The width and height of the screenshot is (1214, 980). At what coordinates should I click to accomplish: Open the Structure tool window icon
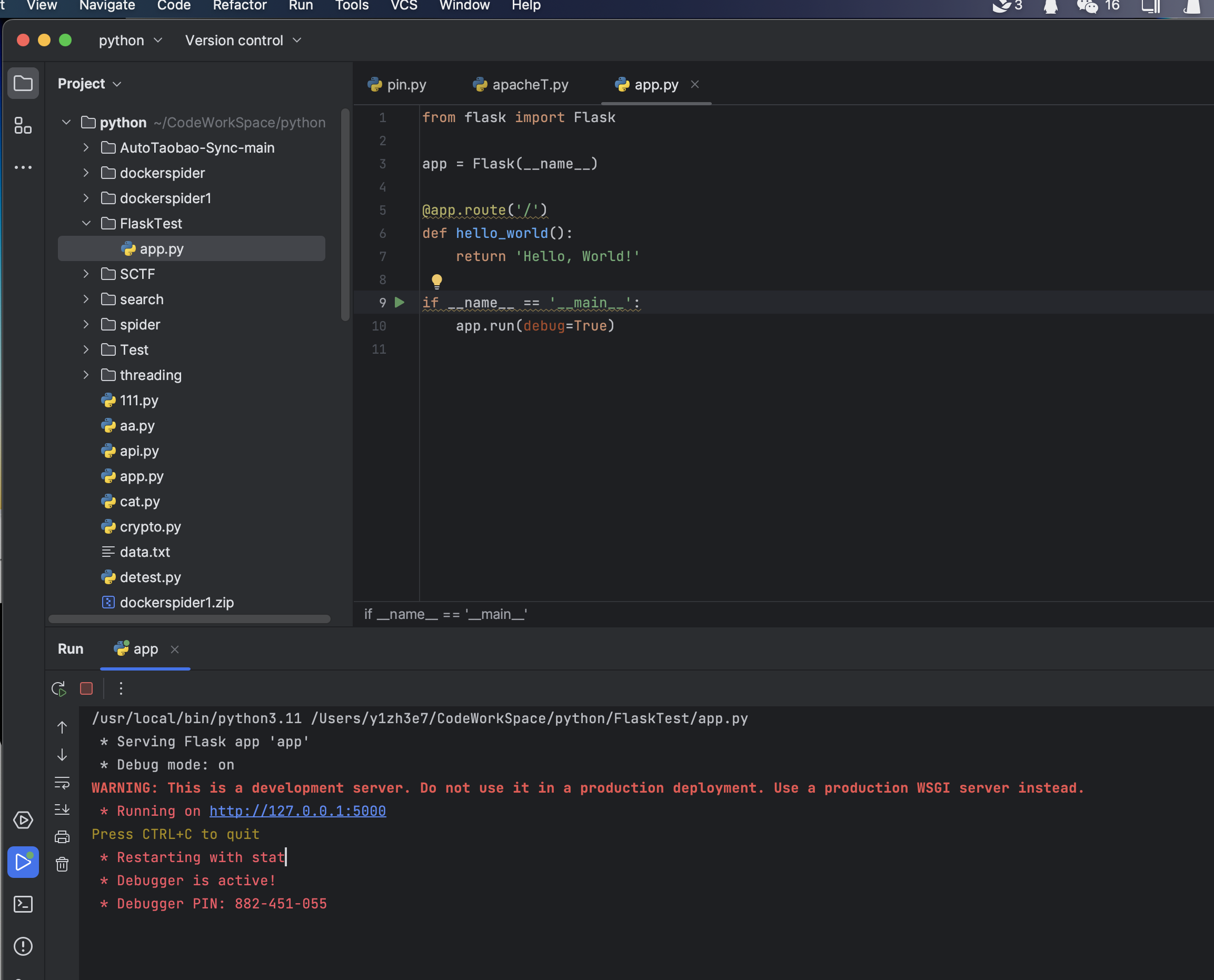click(23, 125)
